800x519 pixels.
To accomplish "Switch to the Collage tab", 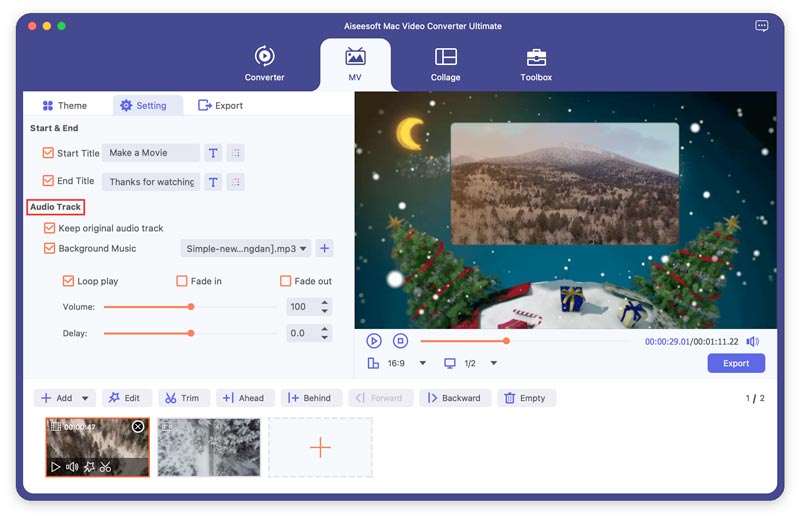I will coord(445,65).
